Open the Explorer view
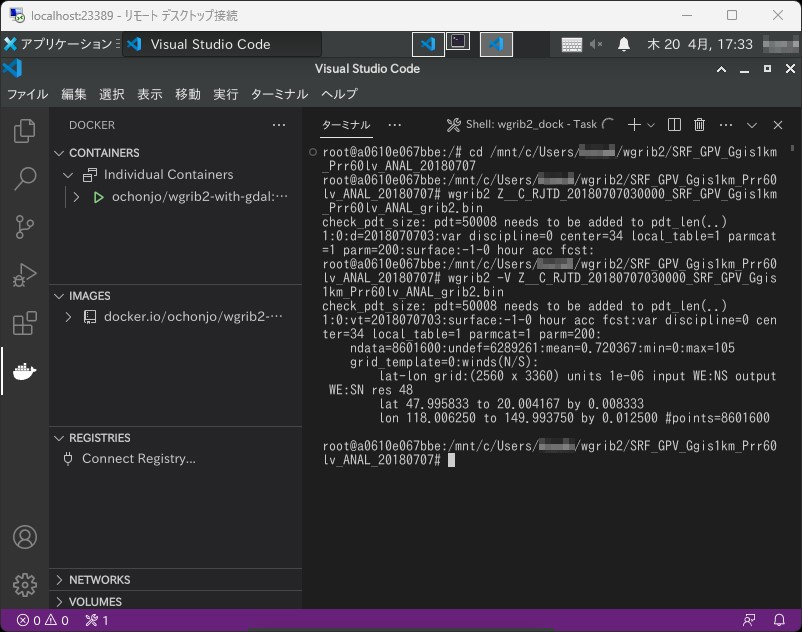Image resolution: width=802 pixels, height=632 pixels. (x=25, y=130)
